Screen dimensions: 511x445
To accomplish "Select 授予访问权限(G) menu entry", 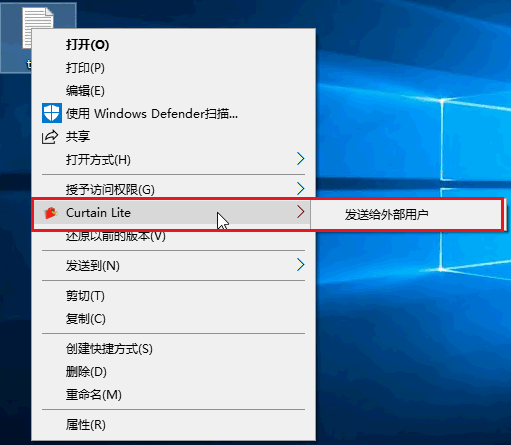I will pos(173,189).
